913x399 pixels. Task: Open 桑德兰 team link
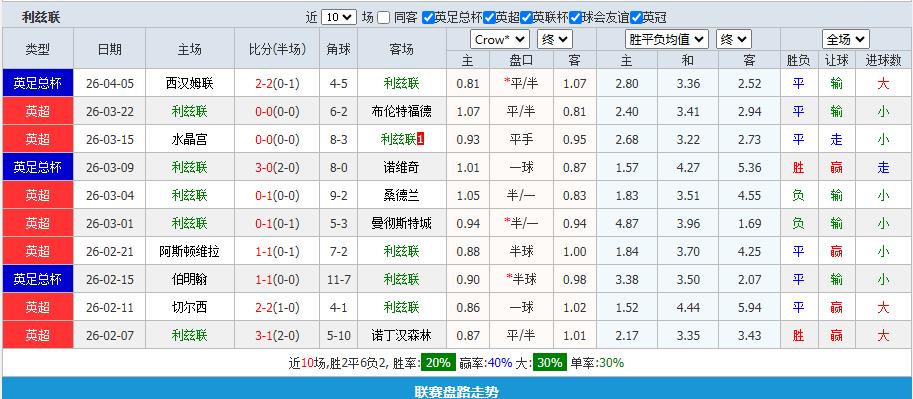pos(402,195)
